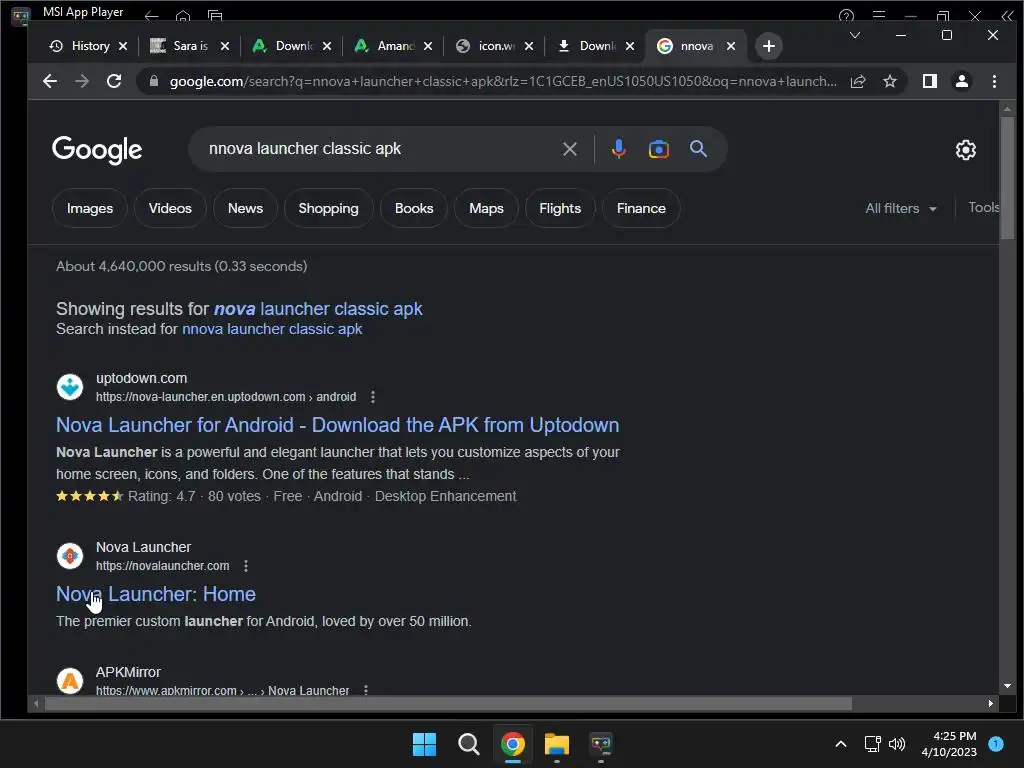Collapse MSI App Player sidebar arrows
Viewport: 1024px width, 768px height.
(1008, 16)
